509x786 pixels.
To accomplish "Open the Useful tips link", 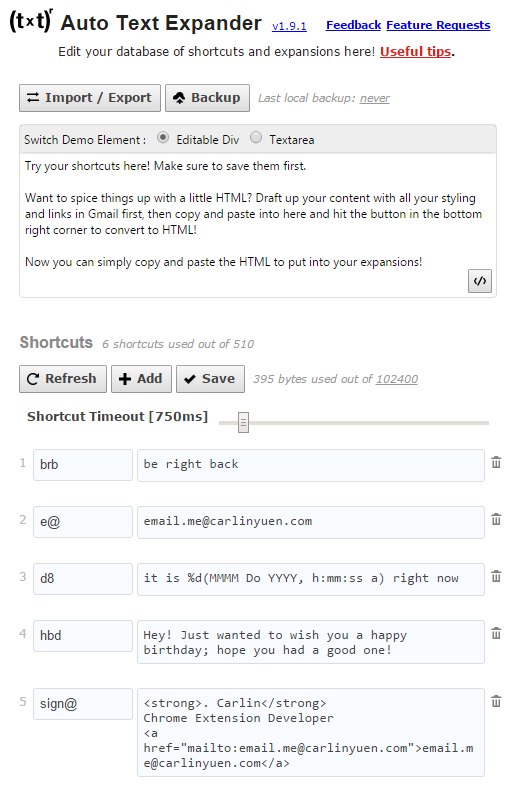I will (x=415, y=52).
